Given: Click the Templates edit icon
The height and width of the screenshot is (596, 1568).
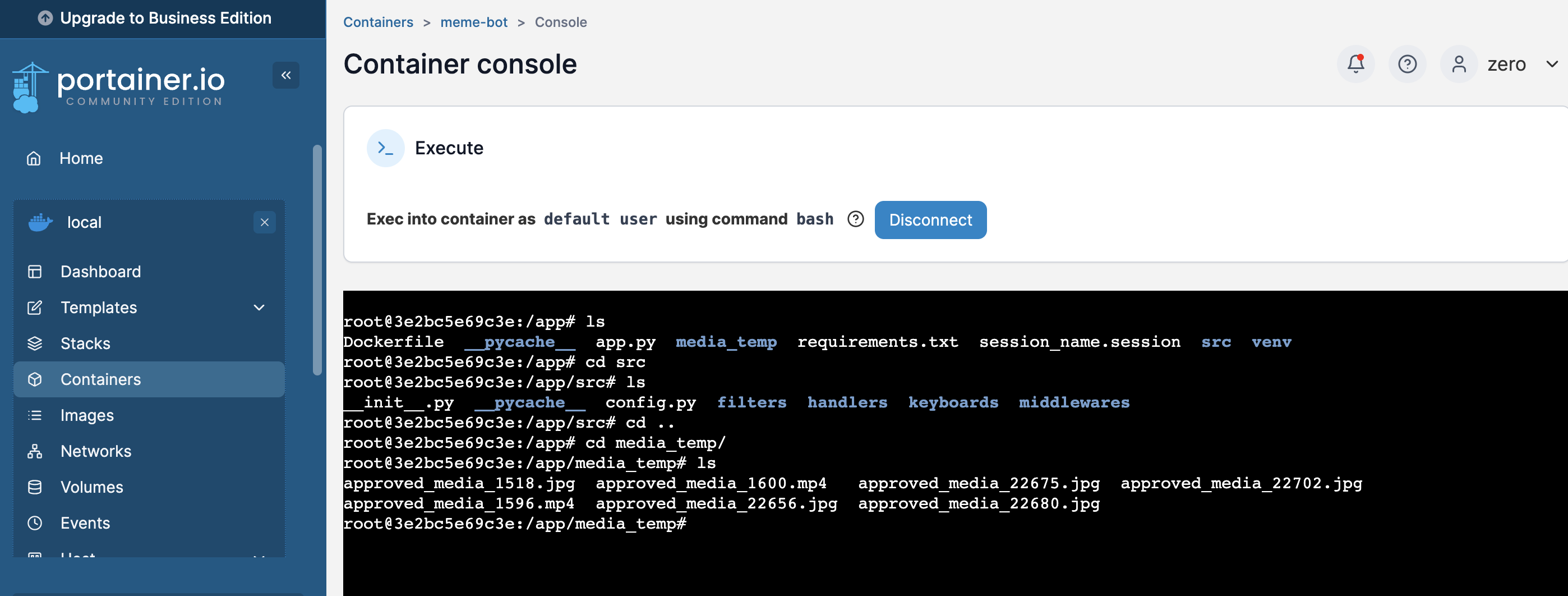Looking at the screenshot, I should tap(35, 308).
